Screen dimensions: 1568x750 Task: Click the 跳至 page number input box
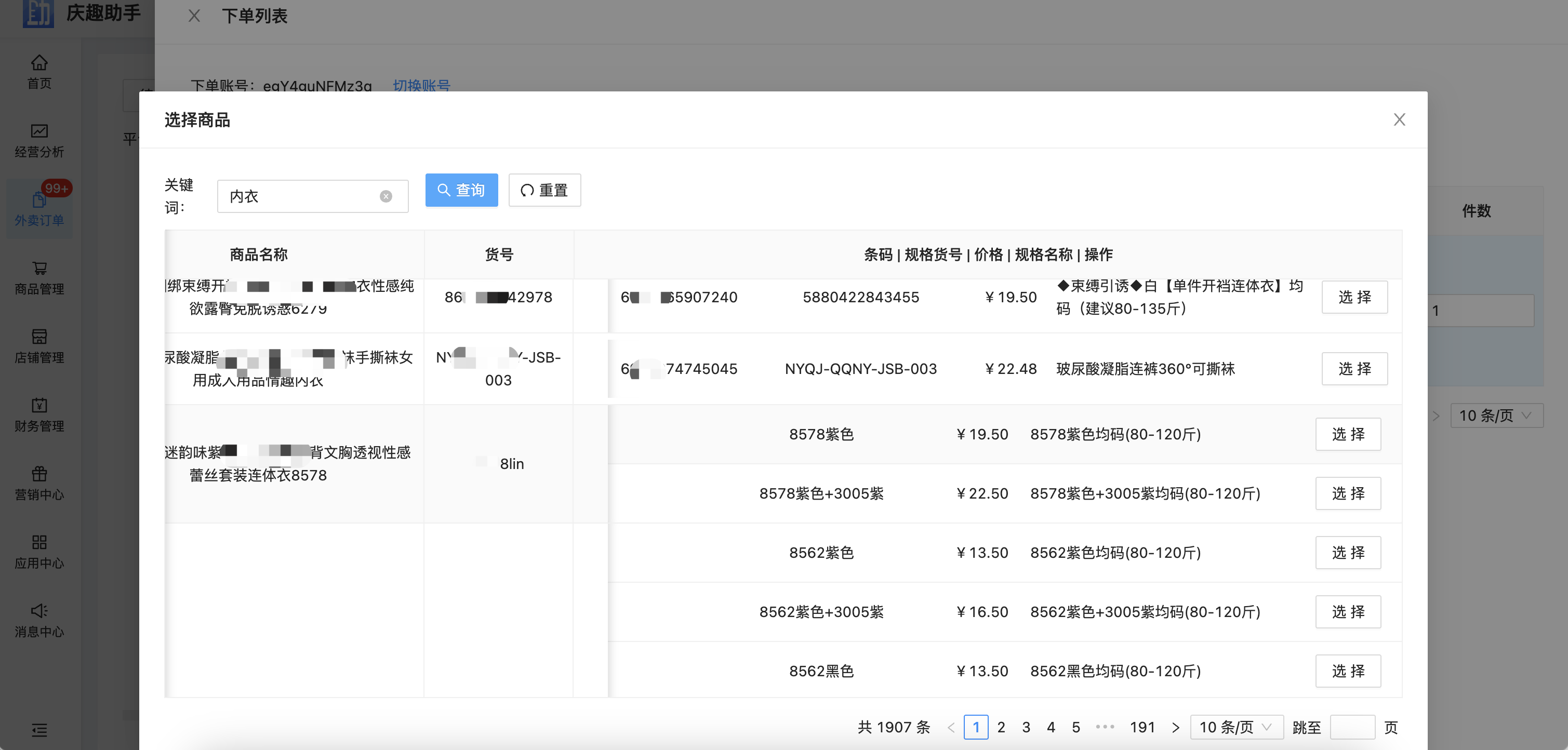(x=1352, y=728)
